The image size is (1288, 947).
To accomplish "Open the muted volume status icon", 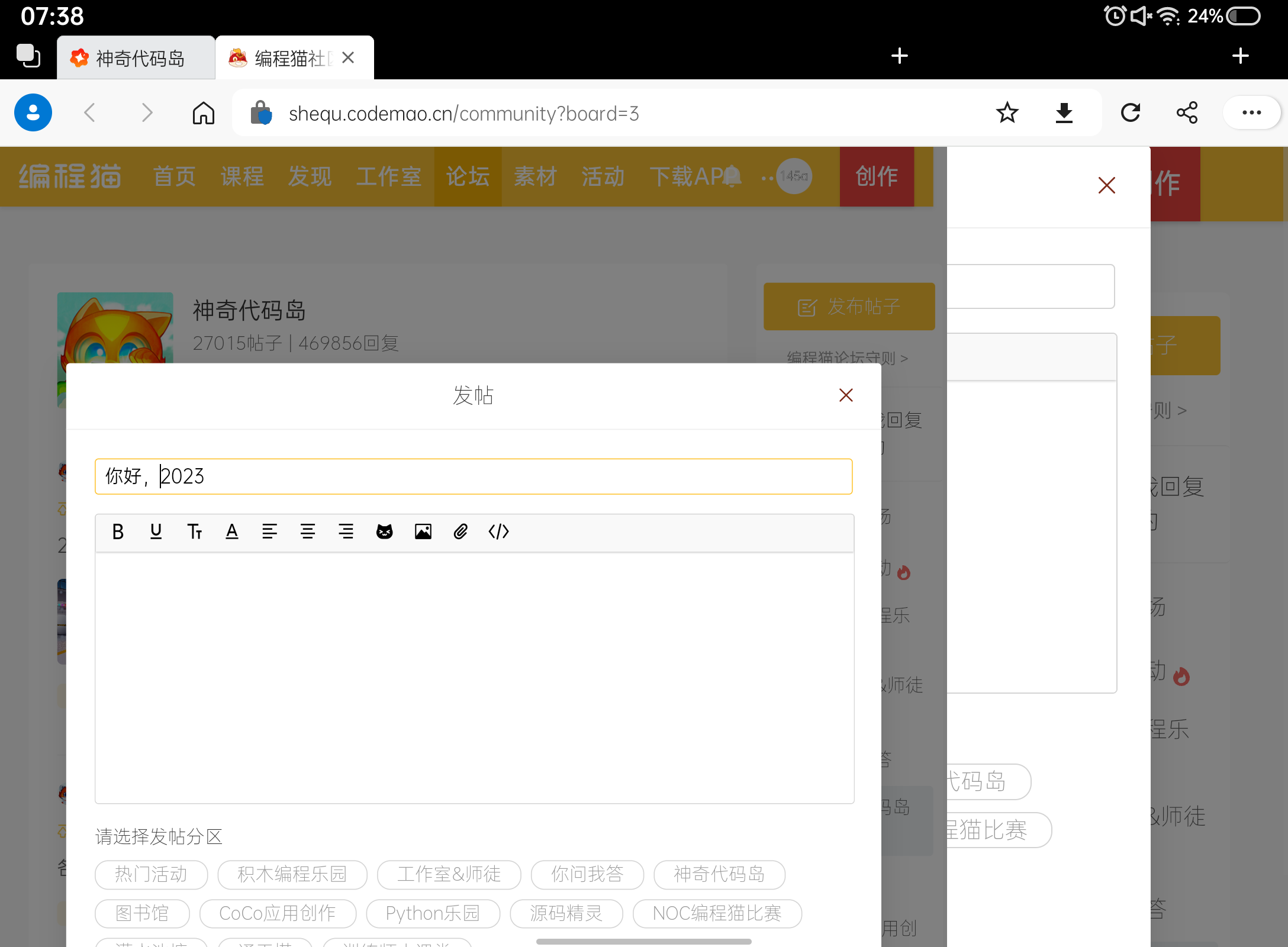I will pyautogui.click(x=1141, y=16).
